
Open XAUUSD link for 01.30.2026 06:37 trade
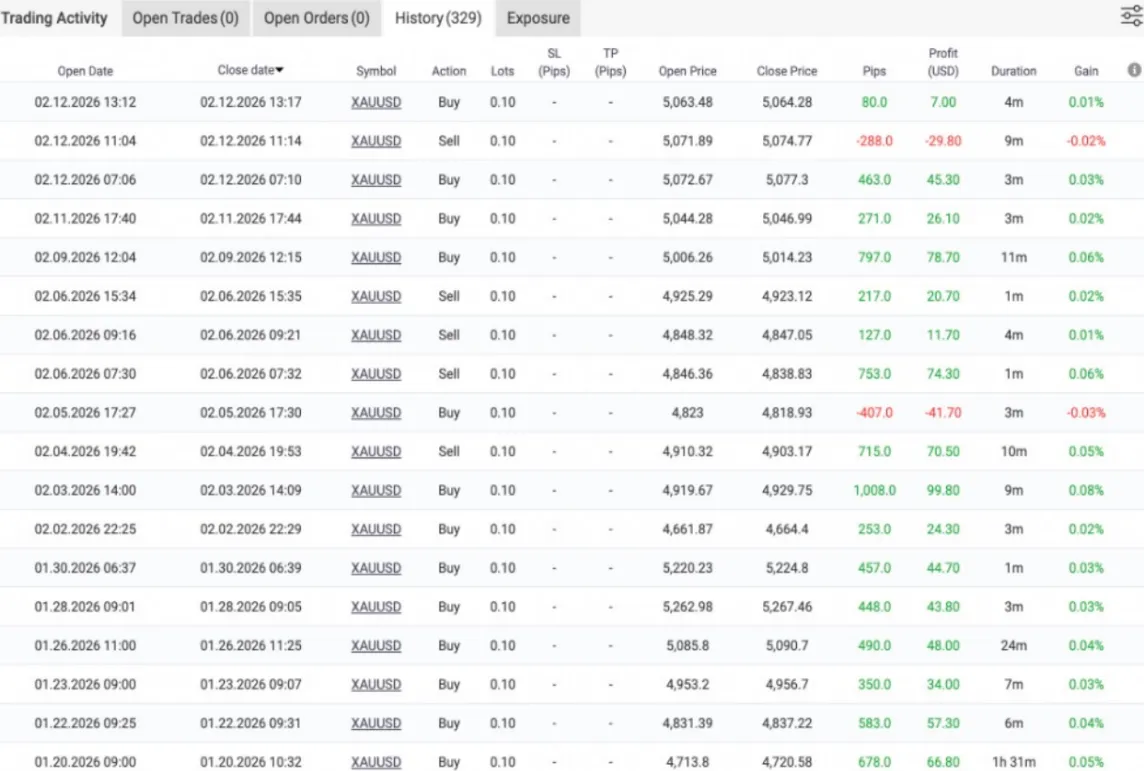click(376, 567)
